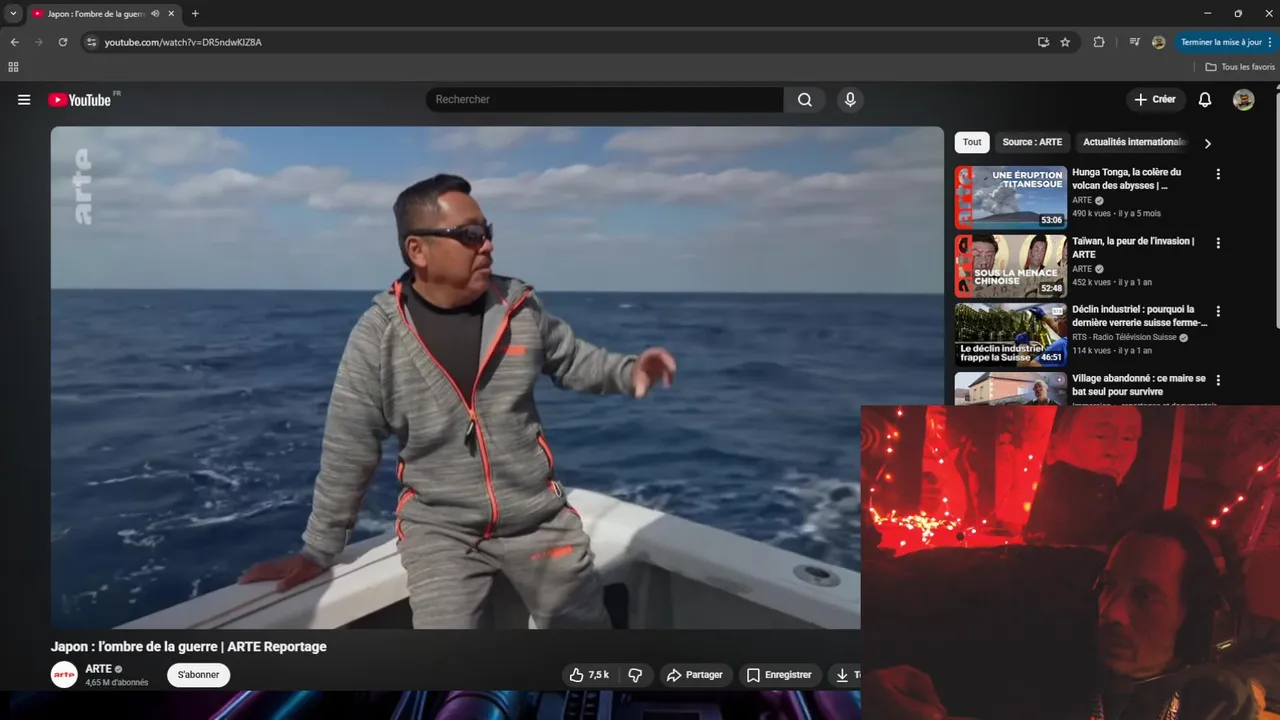Click Terminer la mise à jour

[x=1221, y=42]
